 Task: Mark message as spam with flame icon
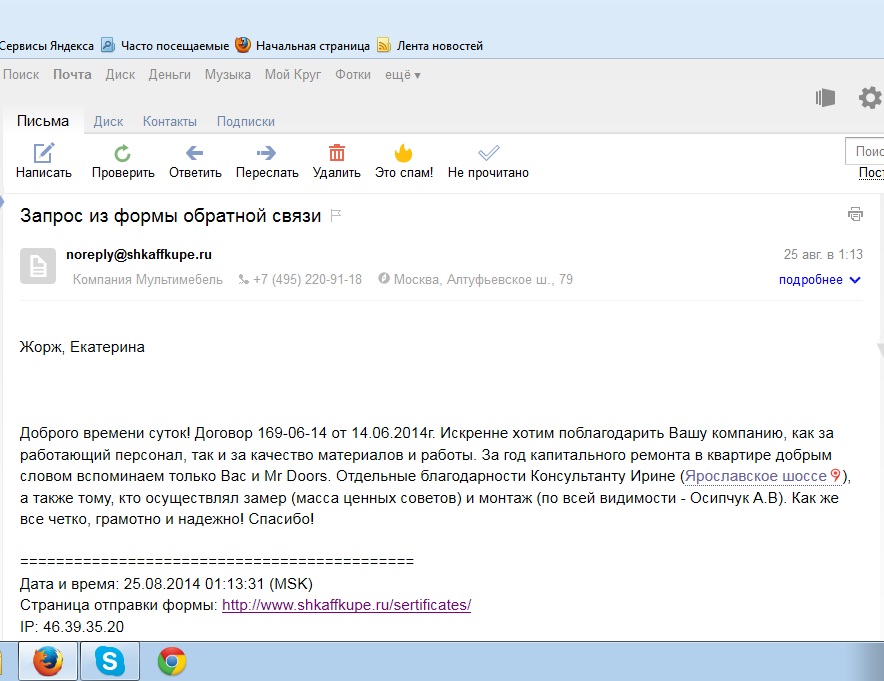coord(404,153)
